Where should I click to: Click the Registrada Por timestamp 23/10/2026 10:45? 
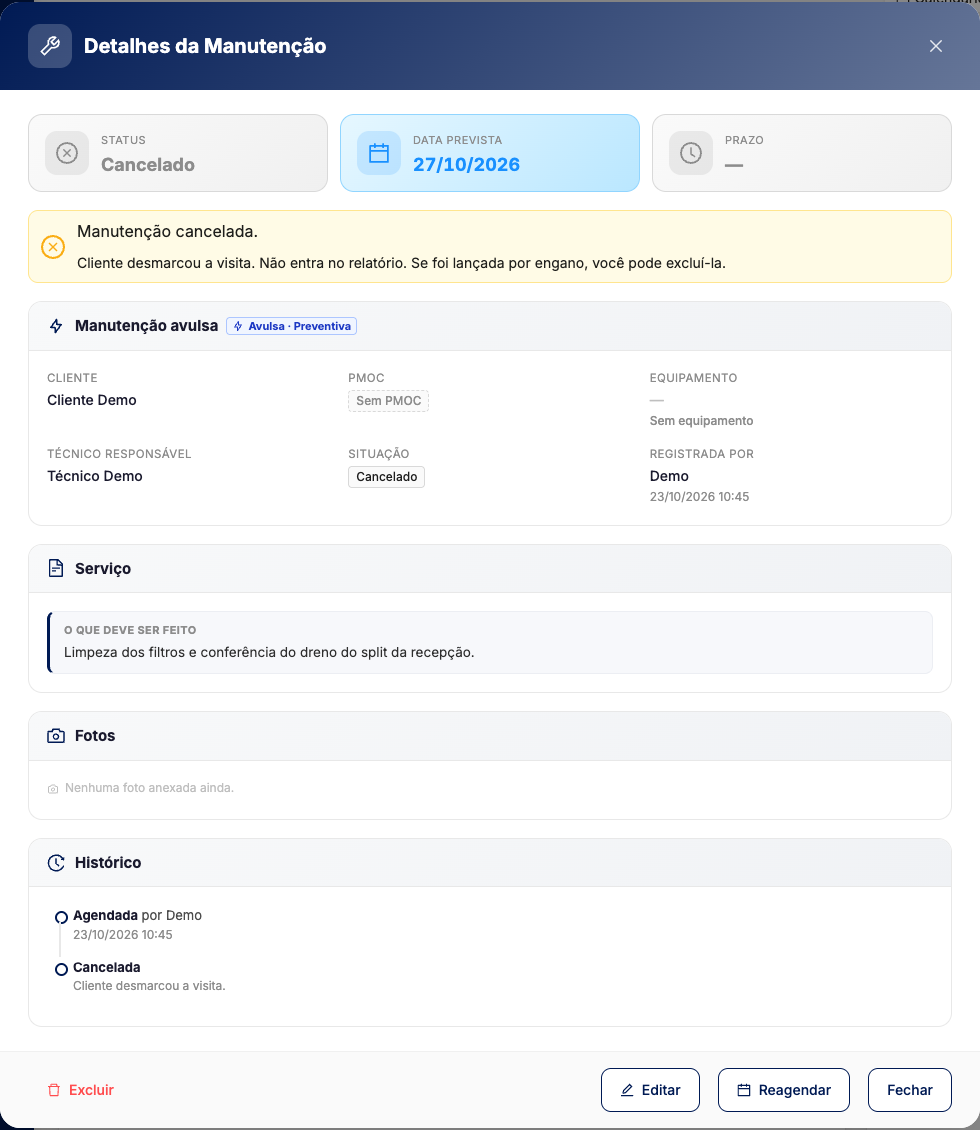(x=699, y=497)
